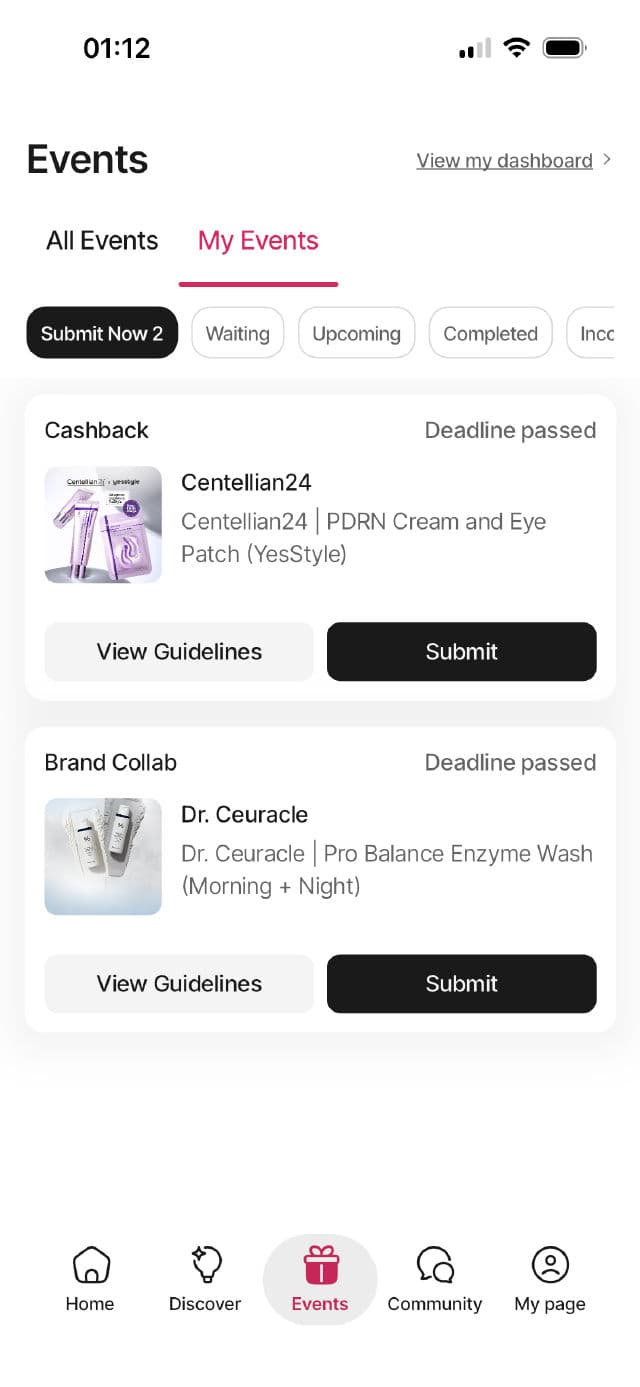Select the My Events tab
Viewport: 640px width, 1387px height.
point(258,241)
